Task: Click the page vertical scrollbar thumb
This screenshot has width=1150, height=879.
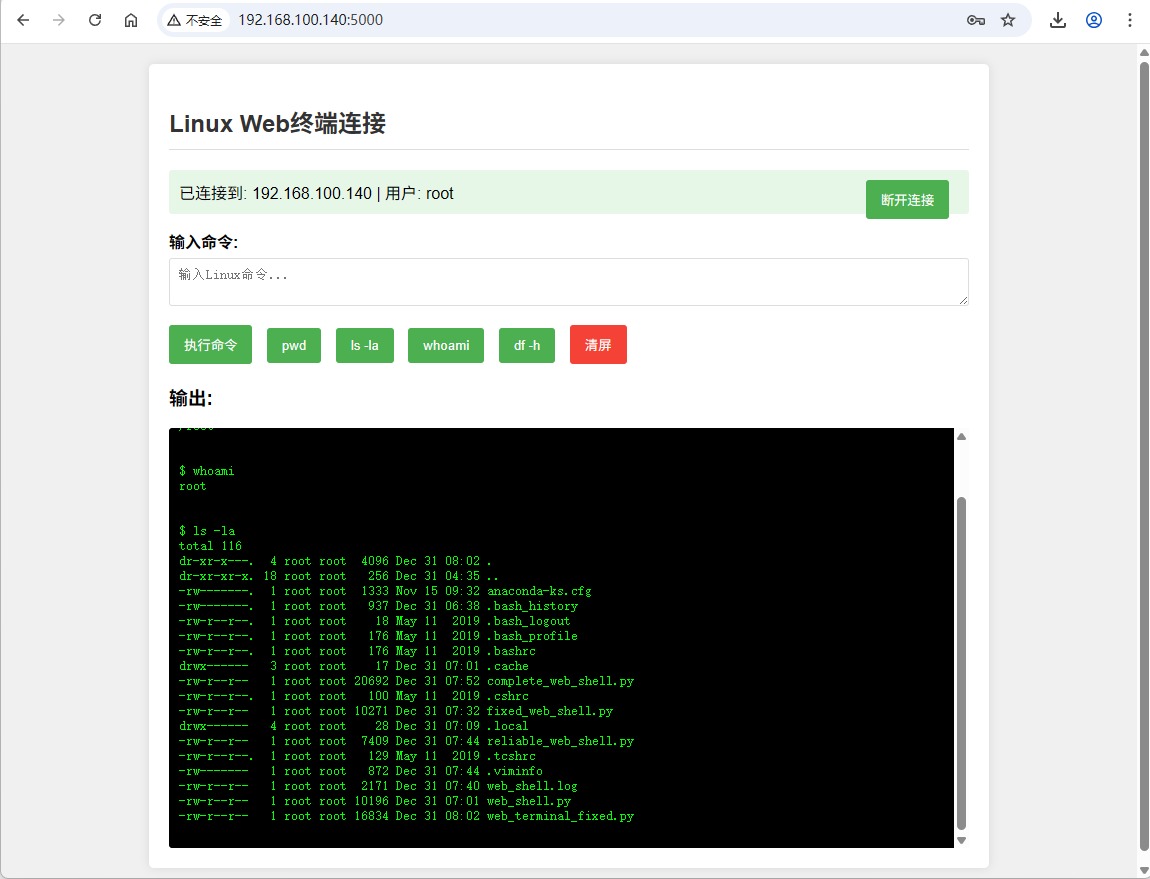Action: pyautogui.click(x=1144, y=455)
